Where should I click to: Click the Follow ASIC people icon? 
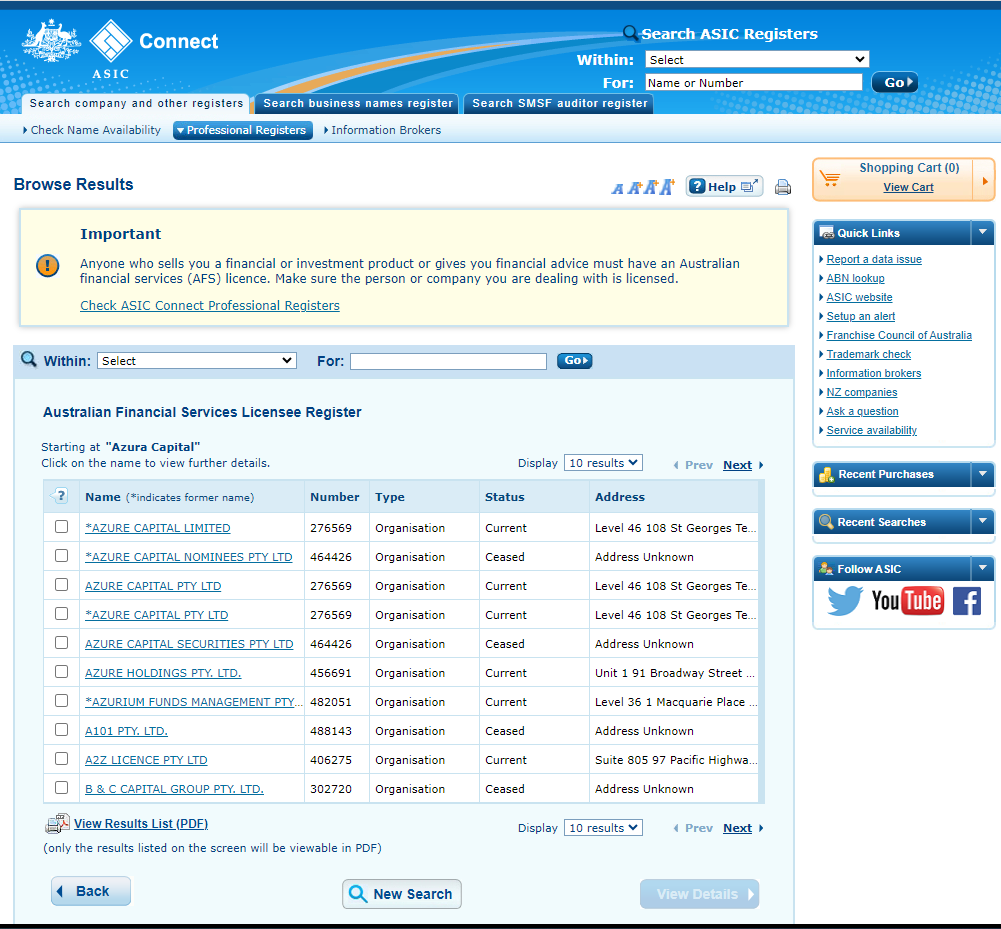click(x=826, y=568)
